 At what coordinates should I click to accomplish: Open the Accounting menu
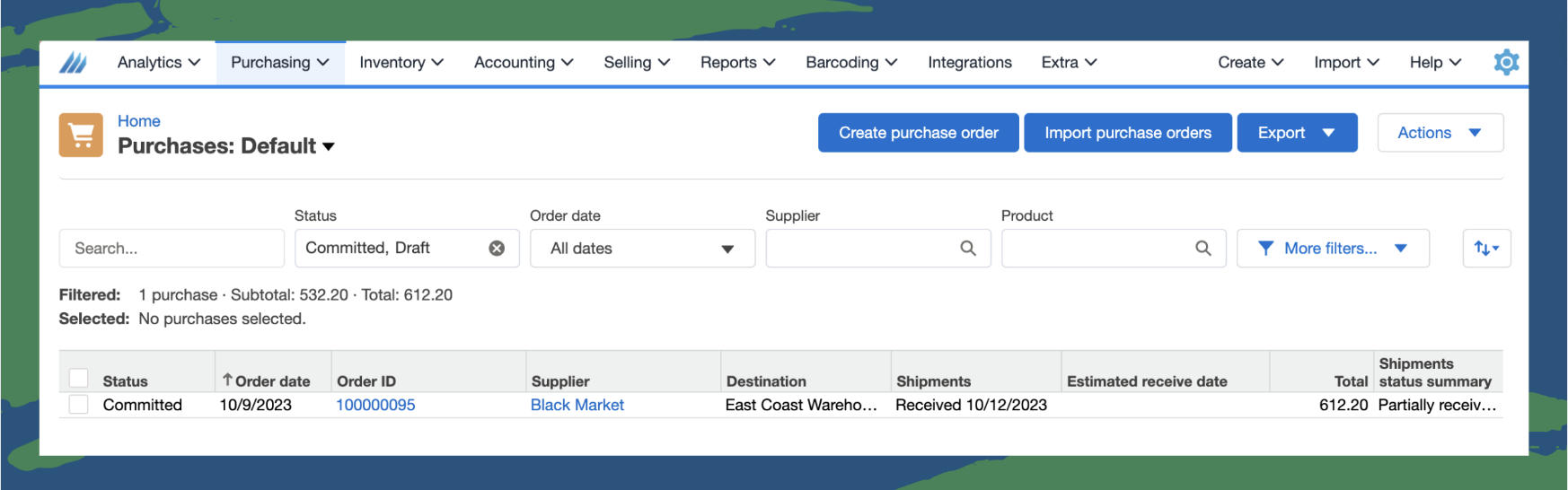[x=524, y=63]
